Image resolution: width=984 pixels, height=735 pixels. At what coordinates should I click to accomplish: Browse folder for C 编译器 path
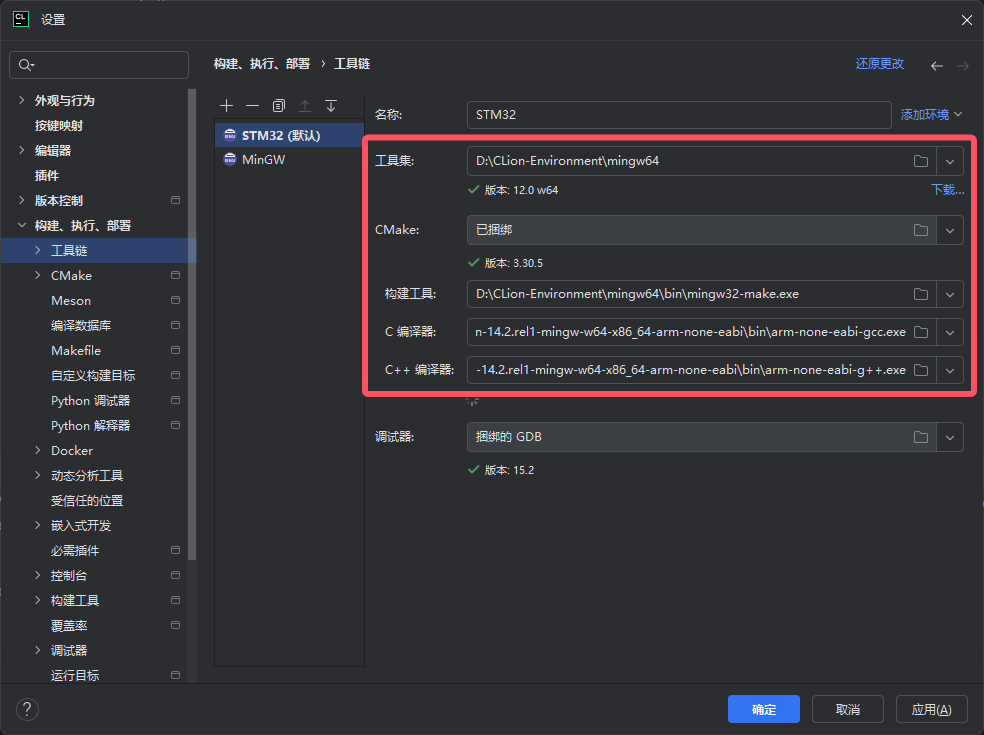coord(921,332)
